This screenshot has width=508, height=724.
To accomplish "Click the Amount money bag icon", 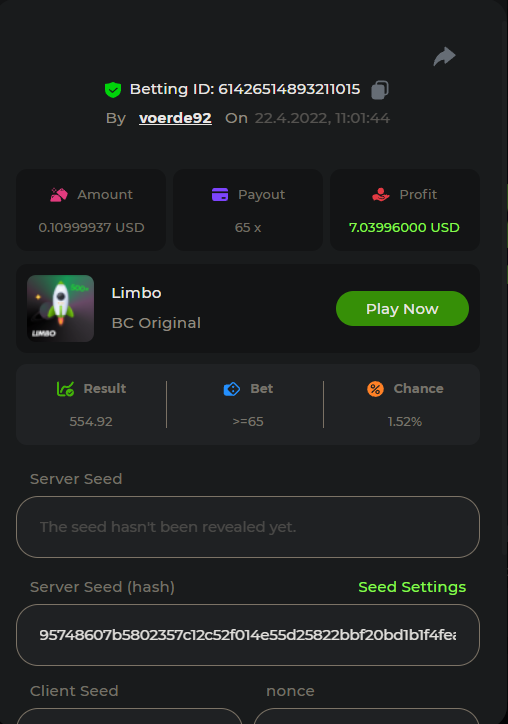I will (x=59, y=195).
